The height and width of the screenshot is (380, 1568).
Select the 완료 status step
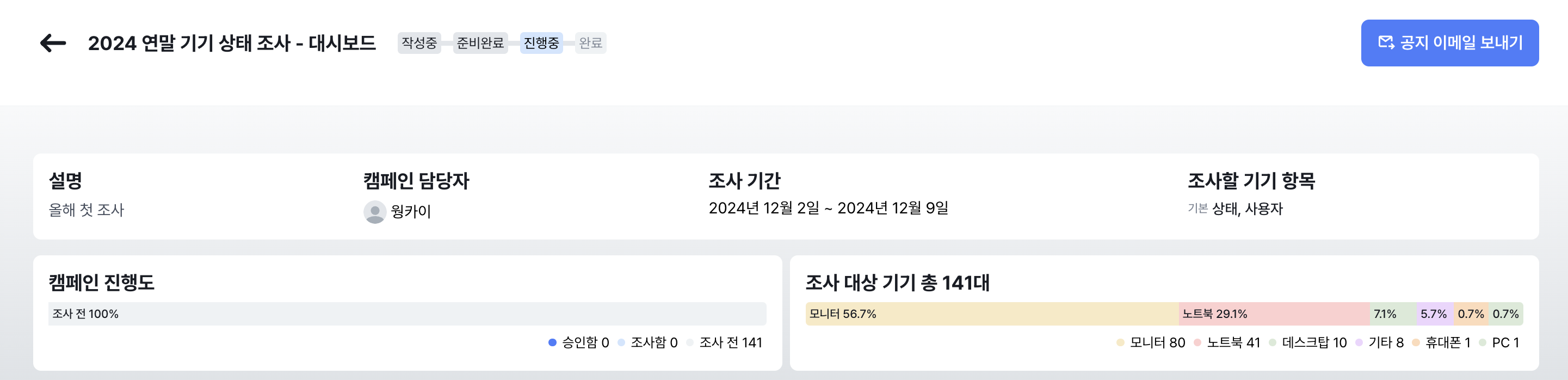[x=590, y=43]
